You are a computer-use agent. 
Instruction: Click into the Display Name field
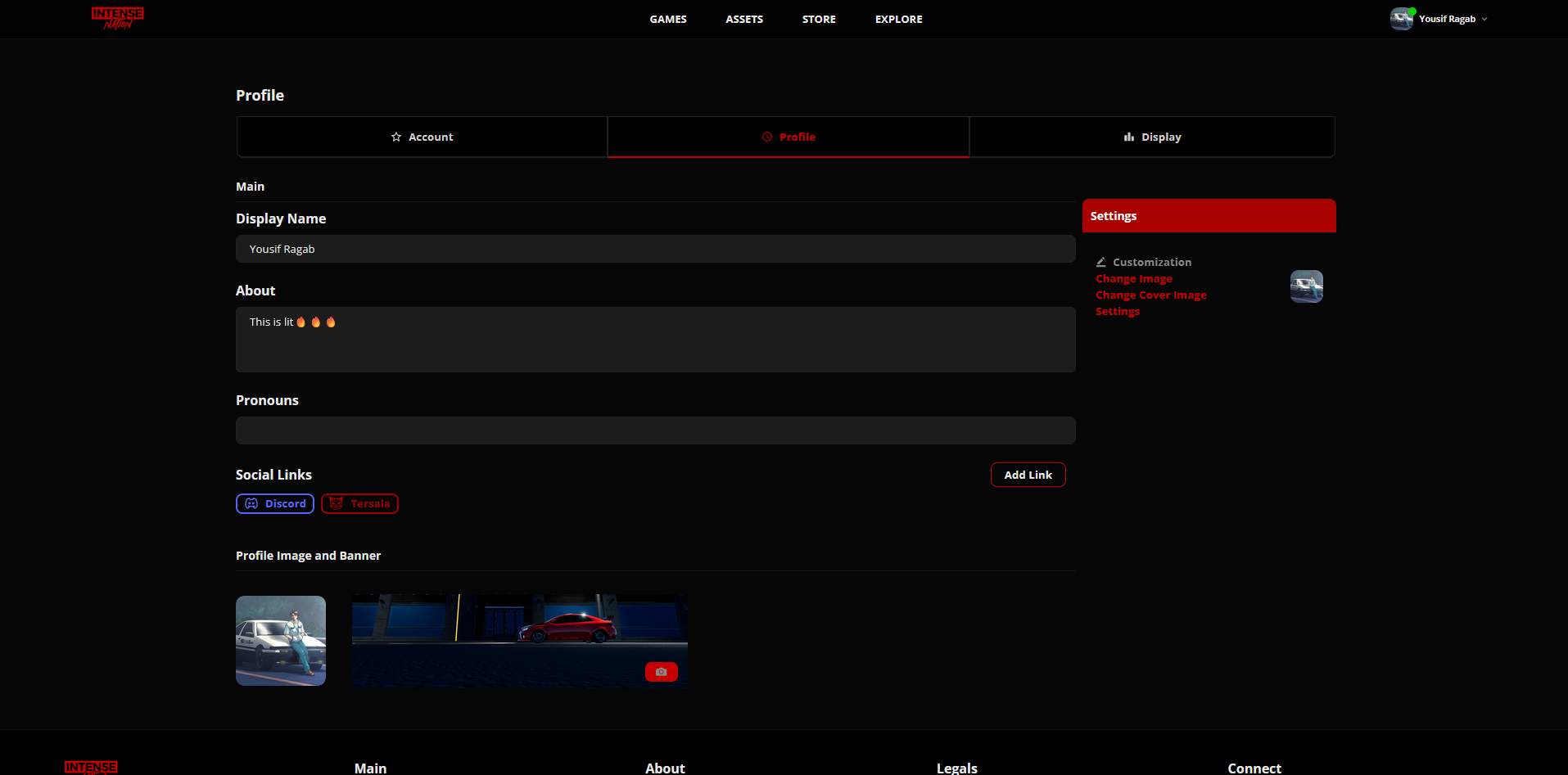pos(655,249)
